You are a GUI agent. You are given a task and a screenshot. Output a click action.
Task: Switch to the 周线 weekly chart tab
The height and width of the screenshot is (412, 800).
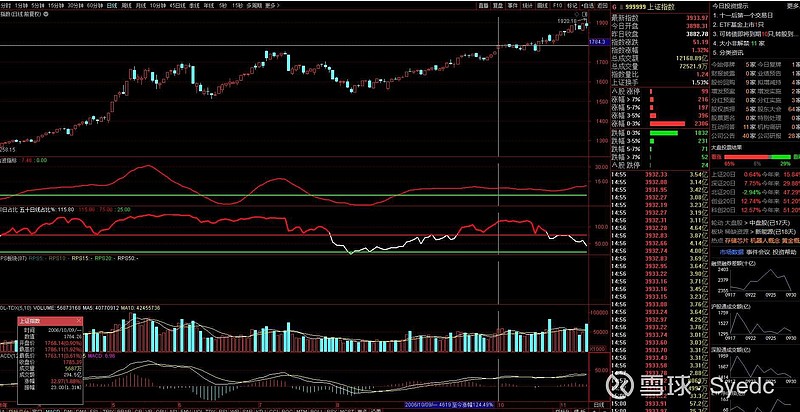click(127, 5)
